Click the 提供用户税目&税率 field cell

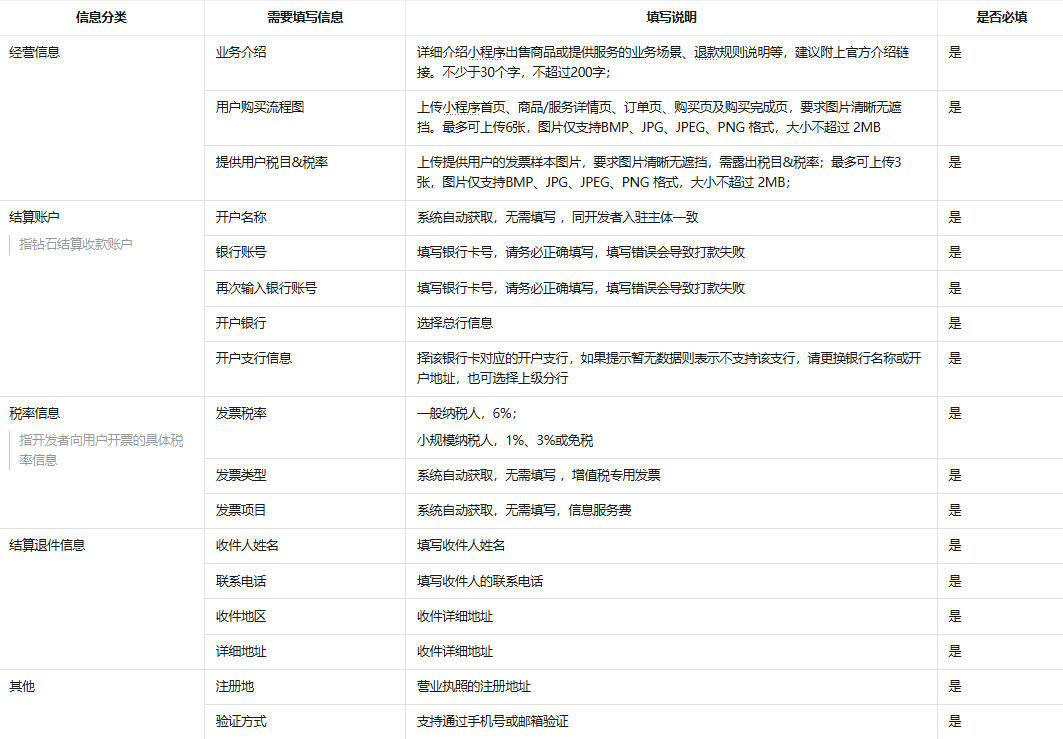click(272, 162)
